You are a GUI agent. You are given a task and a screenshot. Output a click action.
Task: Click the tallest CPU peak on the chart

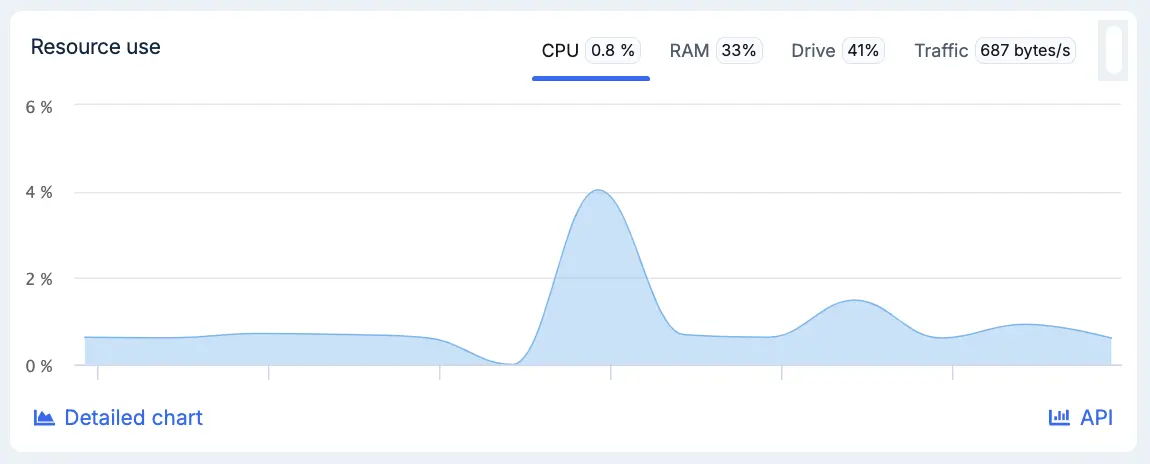[x=598, y=191]
